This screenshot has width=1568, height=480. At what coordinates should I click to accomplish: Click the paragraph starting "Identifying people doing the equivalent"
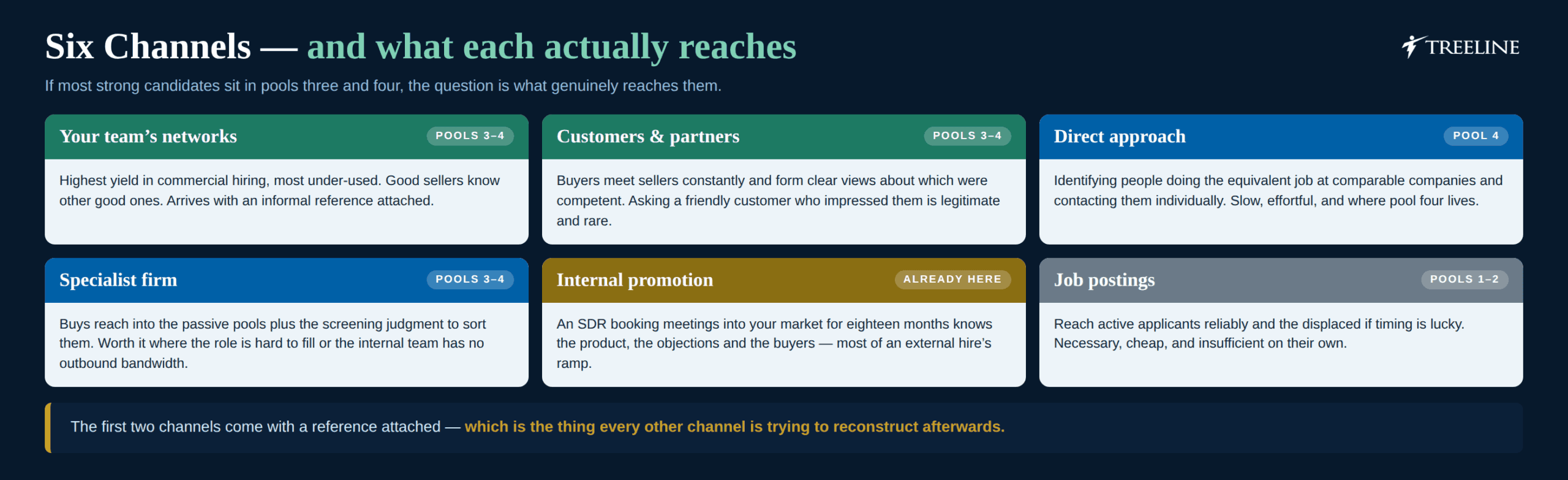point(1278,191)
